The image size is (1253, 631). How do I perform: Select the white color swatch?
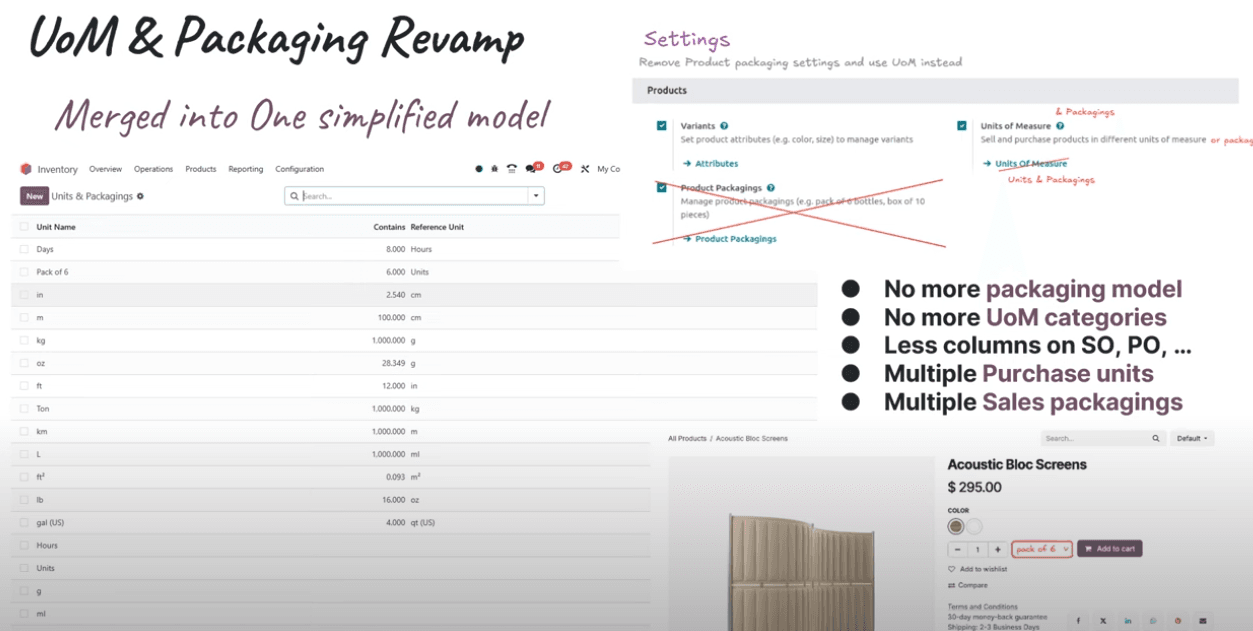[974, 526]
